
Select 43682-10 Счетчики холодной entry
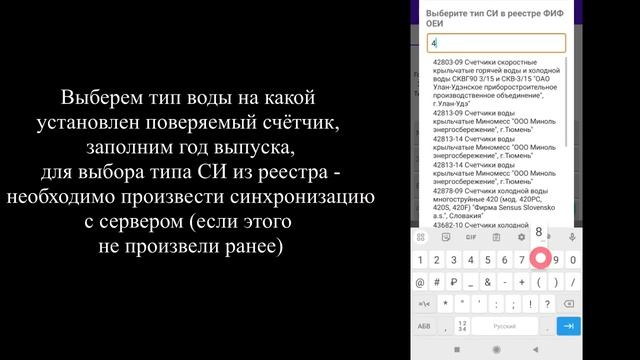[x=481, y=225]
